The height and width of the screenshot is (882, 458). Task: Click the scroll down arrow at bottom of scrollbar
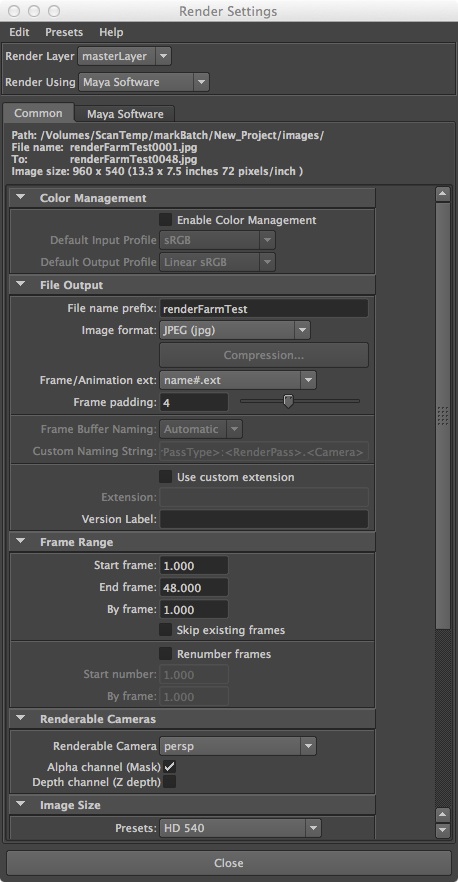[443, 830]
